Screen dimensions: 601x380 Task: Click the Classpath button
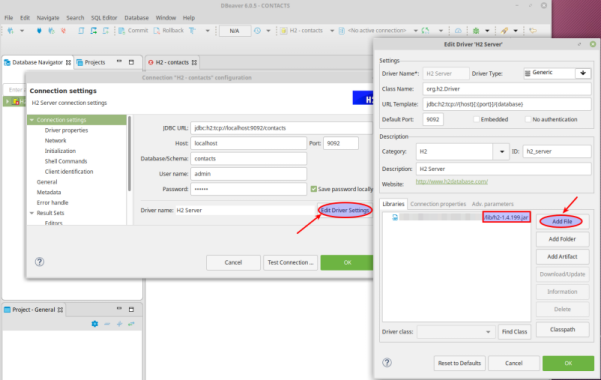[x=562, y=329]
